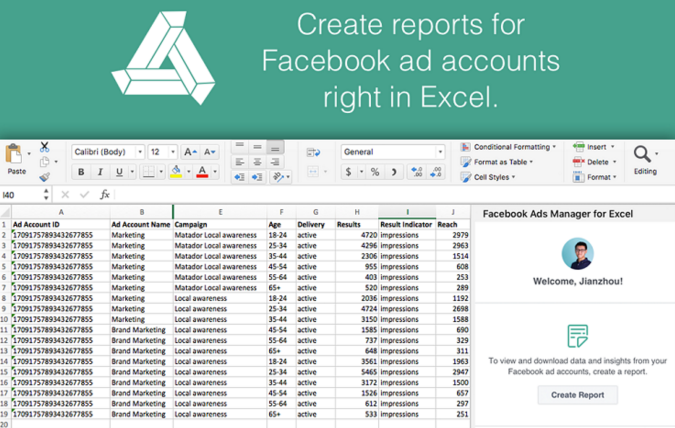Toggle Underline formatting
The height and width of the screenshot is (428, 675).
[x=119, y=172]
